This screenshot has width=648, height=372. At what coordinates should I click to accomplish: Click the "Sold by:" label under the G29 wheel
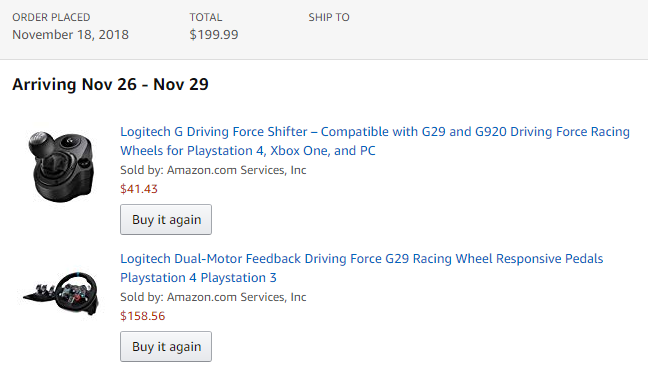pyautogui.click(x=142, y=297)
